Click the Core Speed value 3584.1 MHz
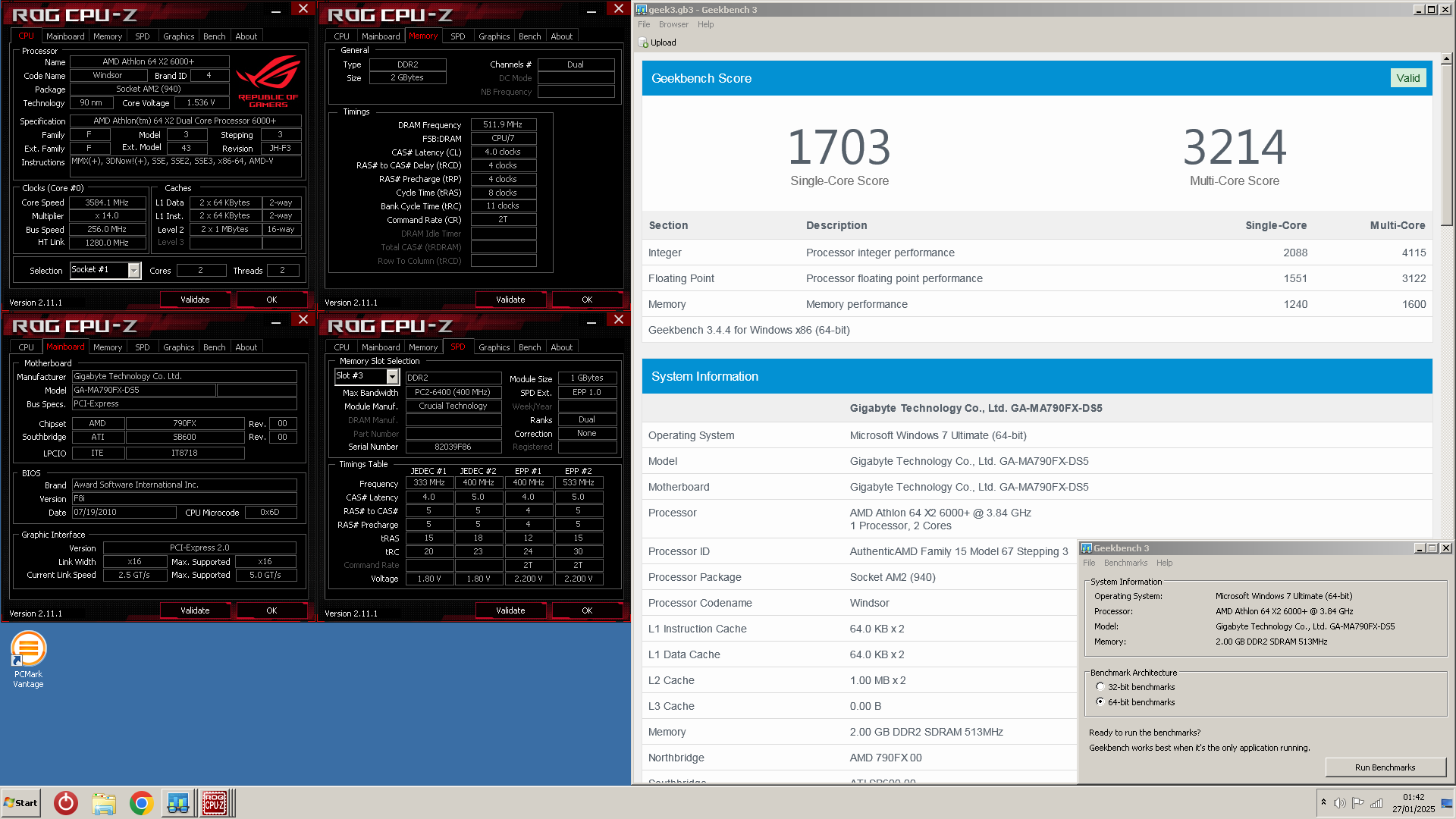Screen dimensions: 1456x819 (107, 202)
